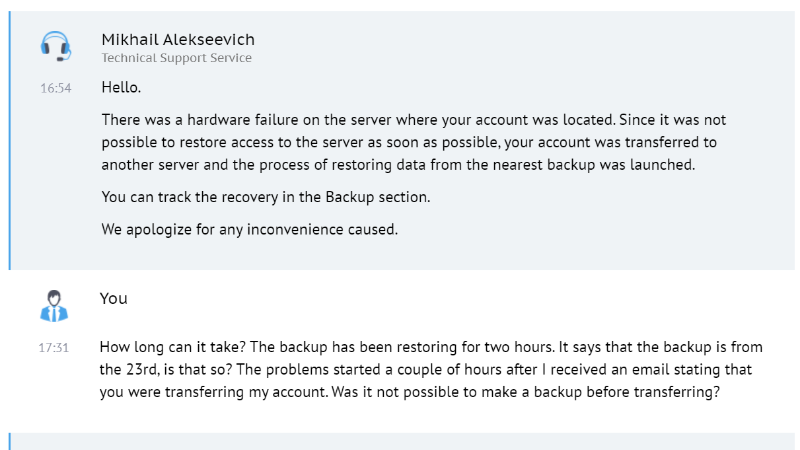Click the "We apologize for any inconvenience" line

pos(249,229)
